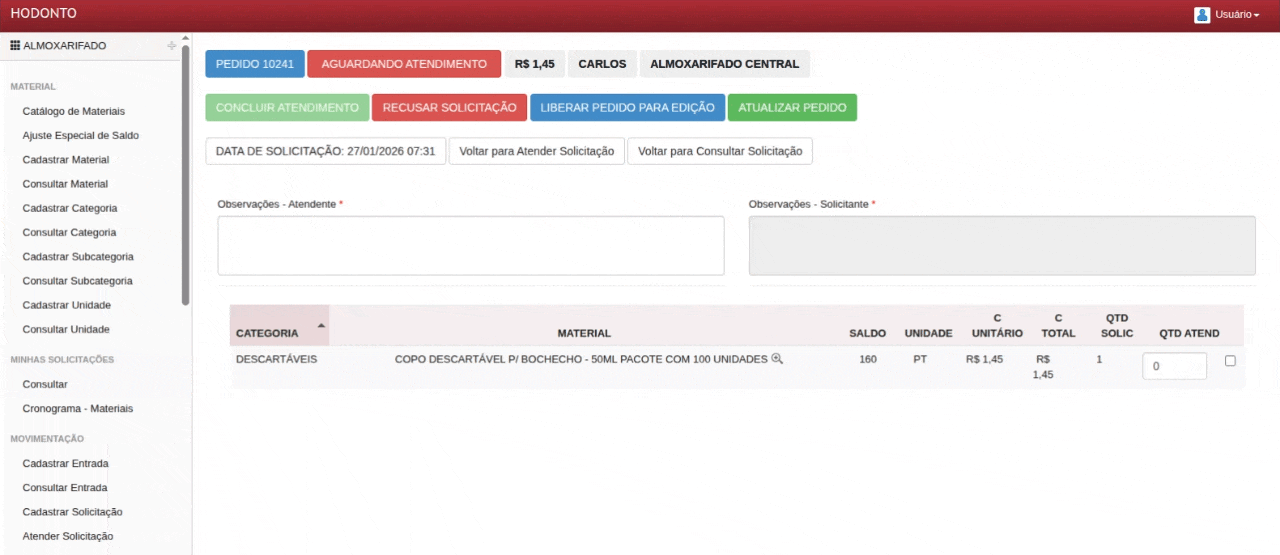Click the Observações - Atendente text area
Image resolution: width=1280 pixels, height=555 pixels.
click(x=470, y=246)
